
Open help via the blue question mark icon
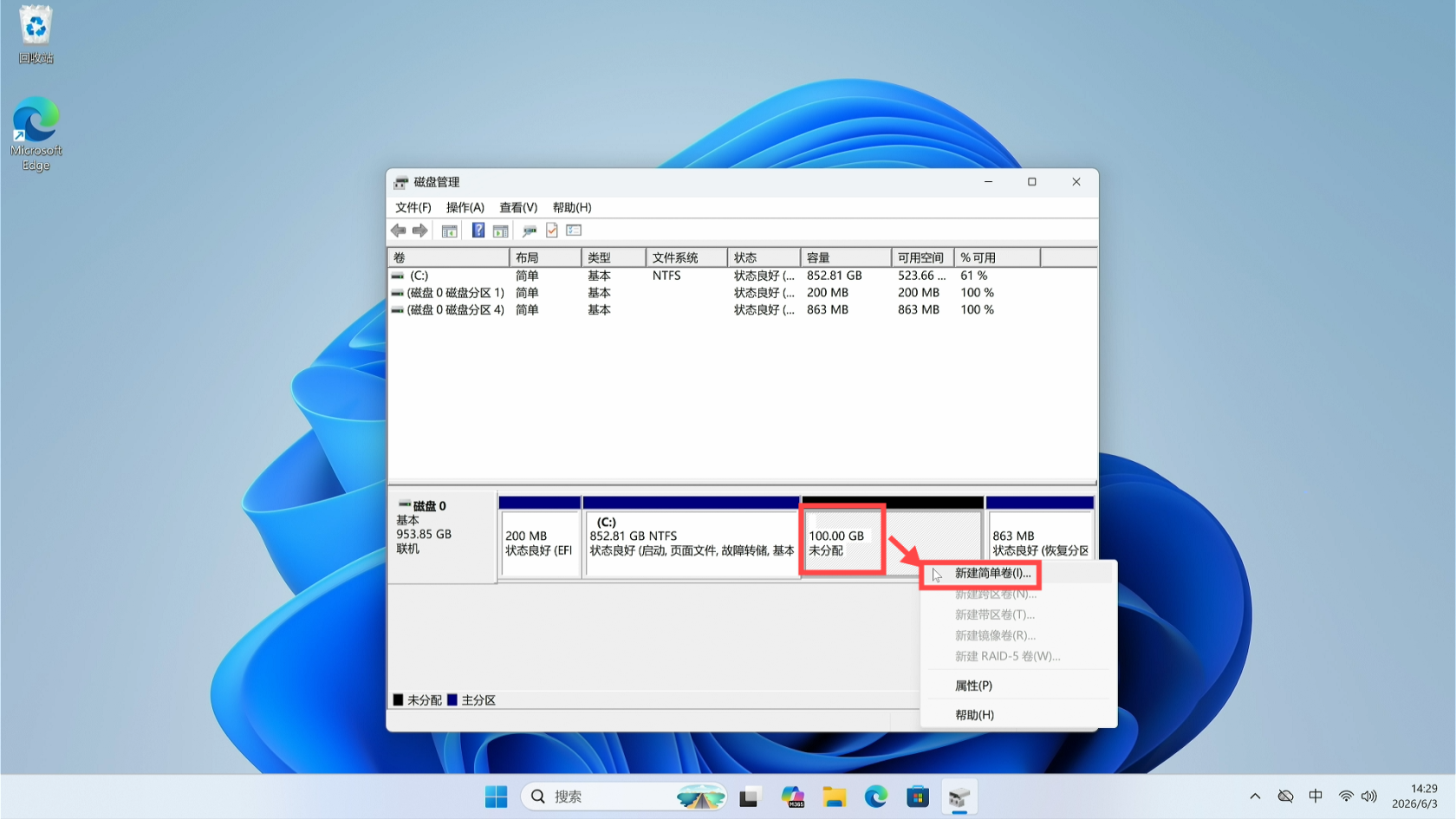point(478,231)
